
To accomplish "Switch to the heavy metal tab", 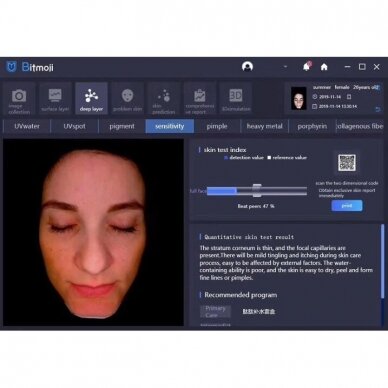I will [264, 126].
